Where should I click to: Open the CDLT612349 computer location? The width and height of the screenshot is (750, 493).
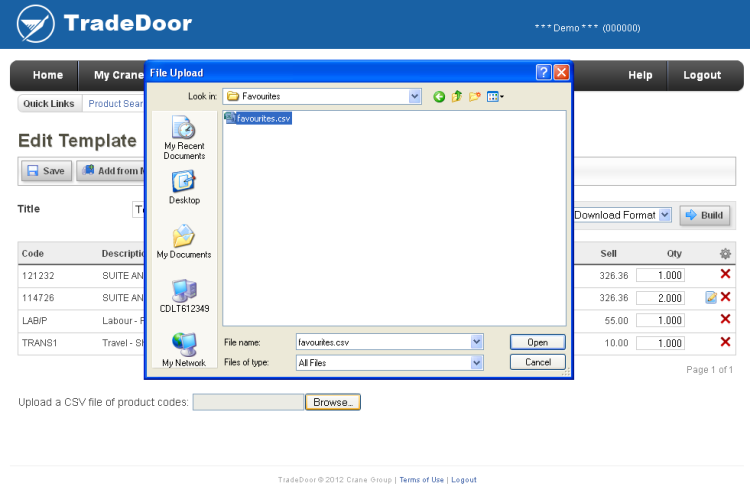[x=184, y=296]
